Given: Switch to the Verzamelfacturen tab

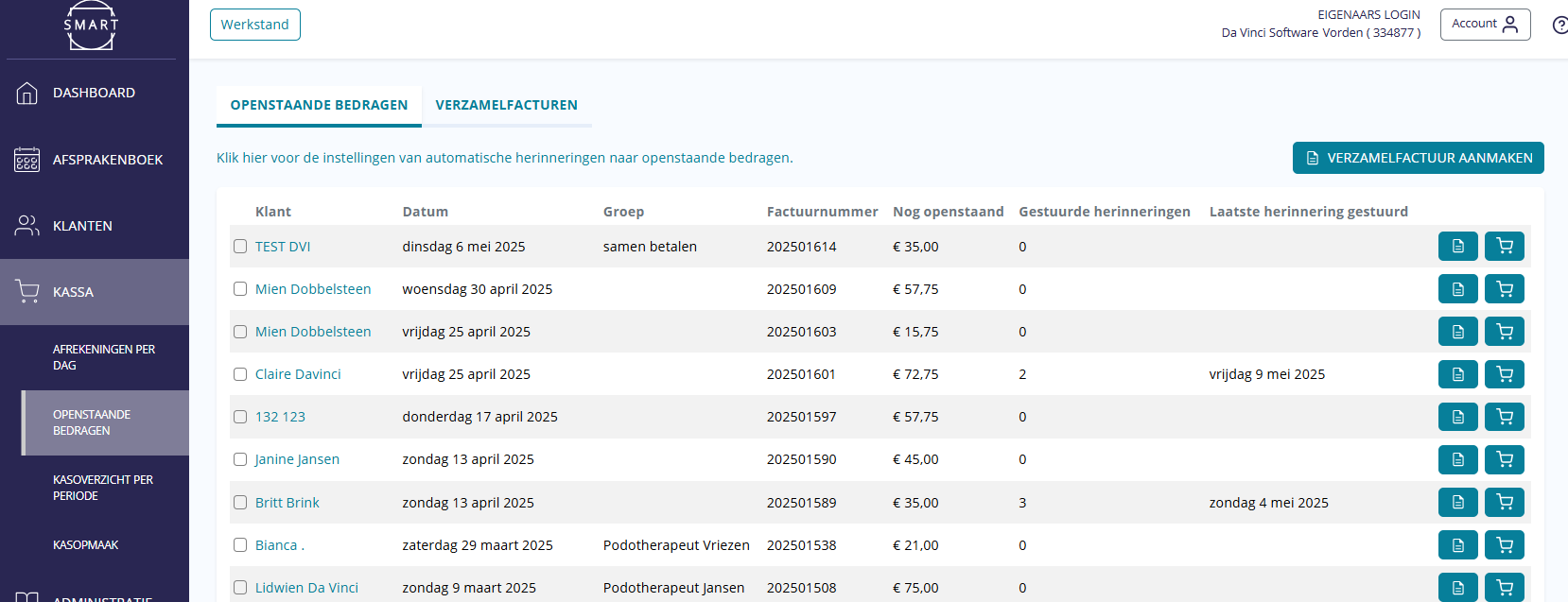Looking at the screenshot, I should [506, 105].
